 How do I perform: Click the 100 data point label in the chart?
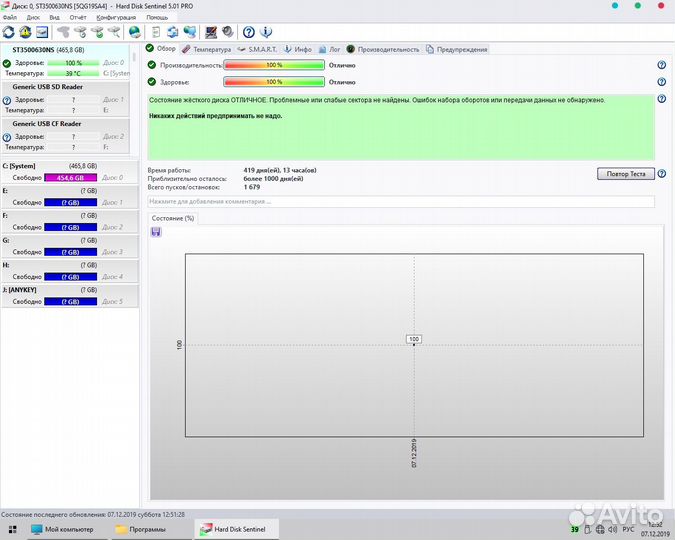coord(414,339)
